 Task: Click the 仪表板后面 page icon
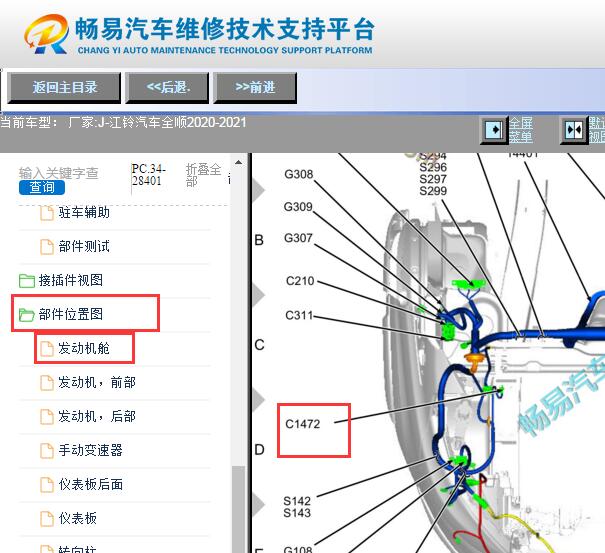[47, 484]
